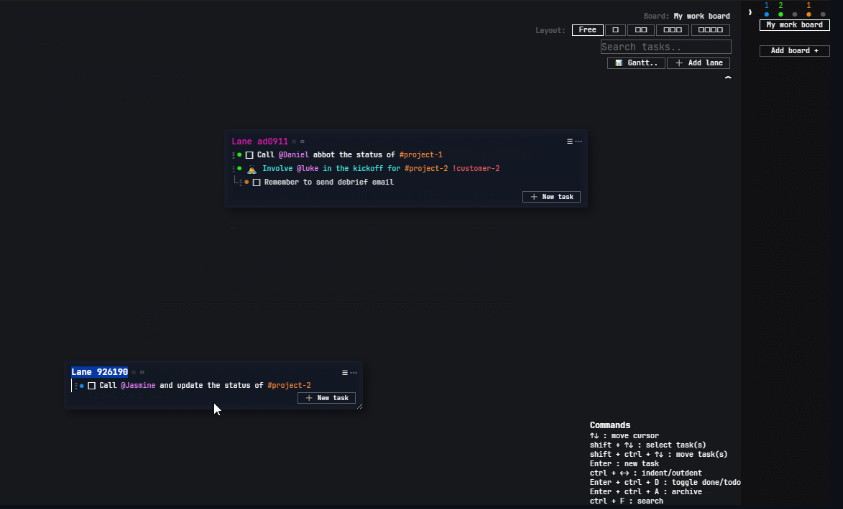Click the green status dot of the Call @Daniel task

point(240,155)
